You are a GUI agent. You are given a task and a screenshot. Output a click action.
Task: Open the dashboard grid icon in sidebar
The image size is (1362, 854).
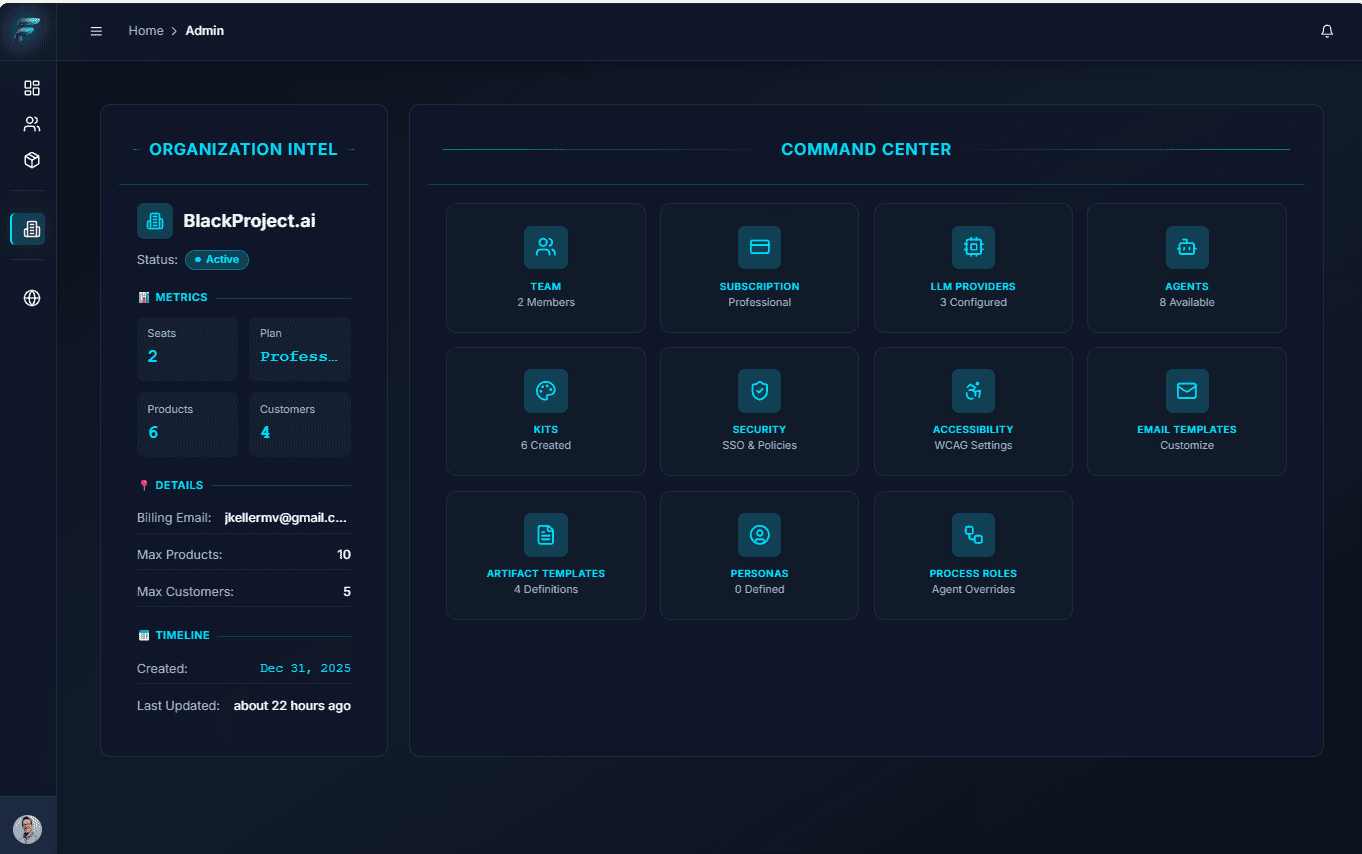pos(32,88)
